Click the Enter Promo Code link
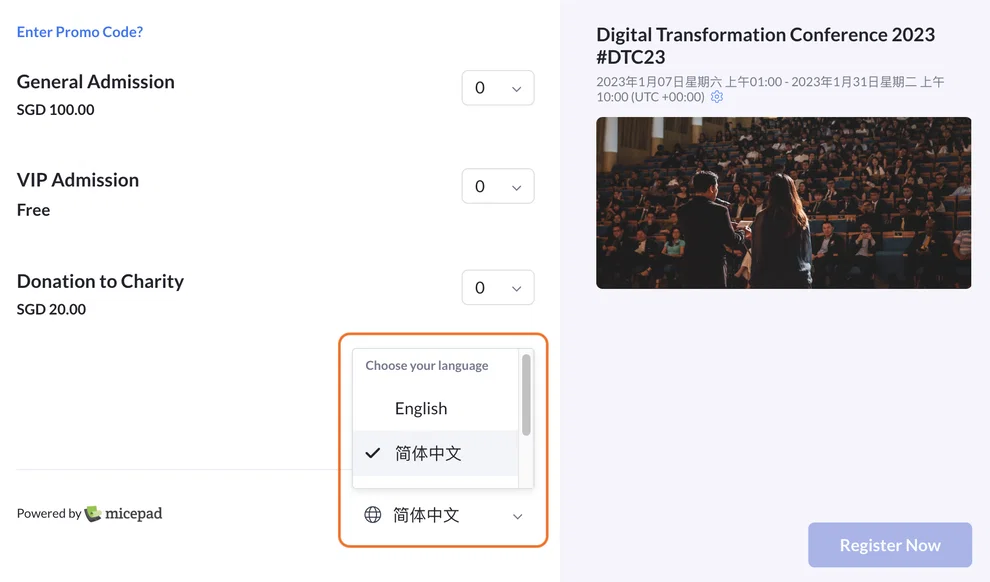 pyautogui.click(x=80, y=32)
